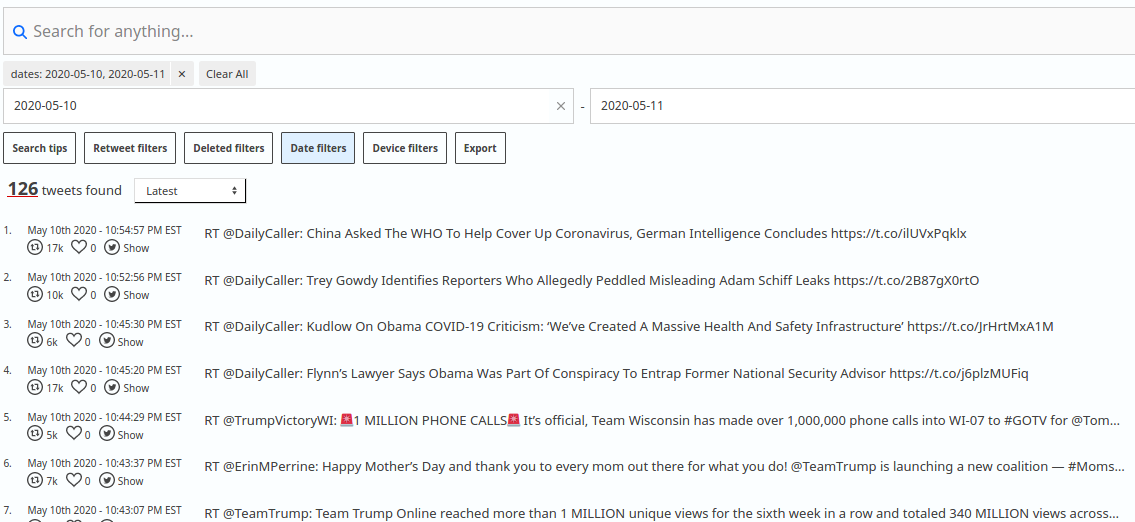
Task: Show the TrumpVictoryWI tweet on Twitter
Action: 122,434
